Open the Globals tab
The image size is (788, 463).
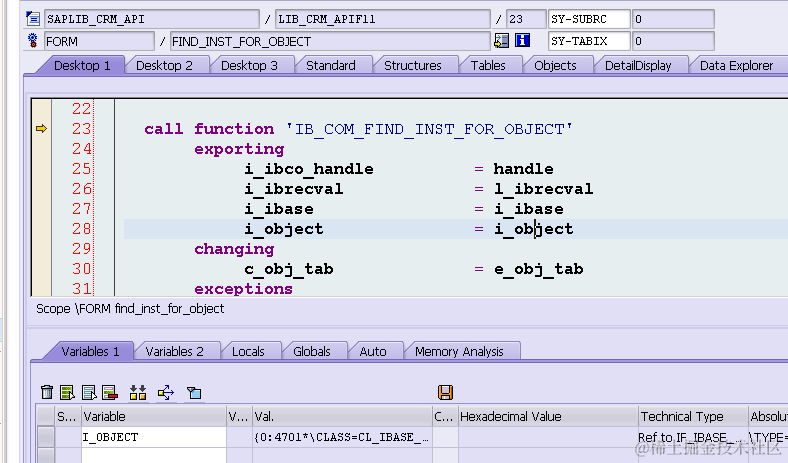[x=312, y=351]
